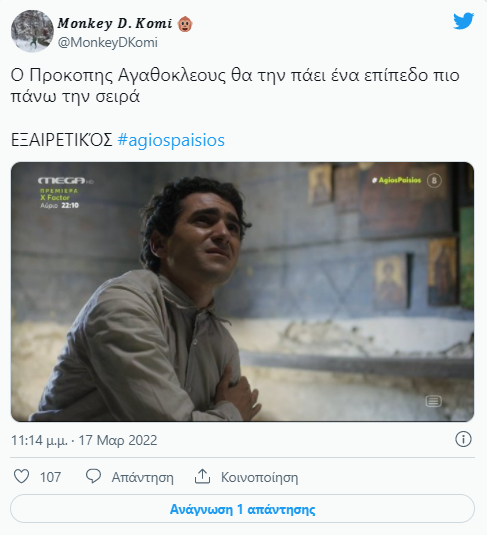Click the Twitter bird logo
The height and width of the screenshot is (535, 487).
pyautogui.click(x=463, y=21)
